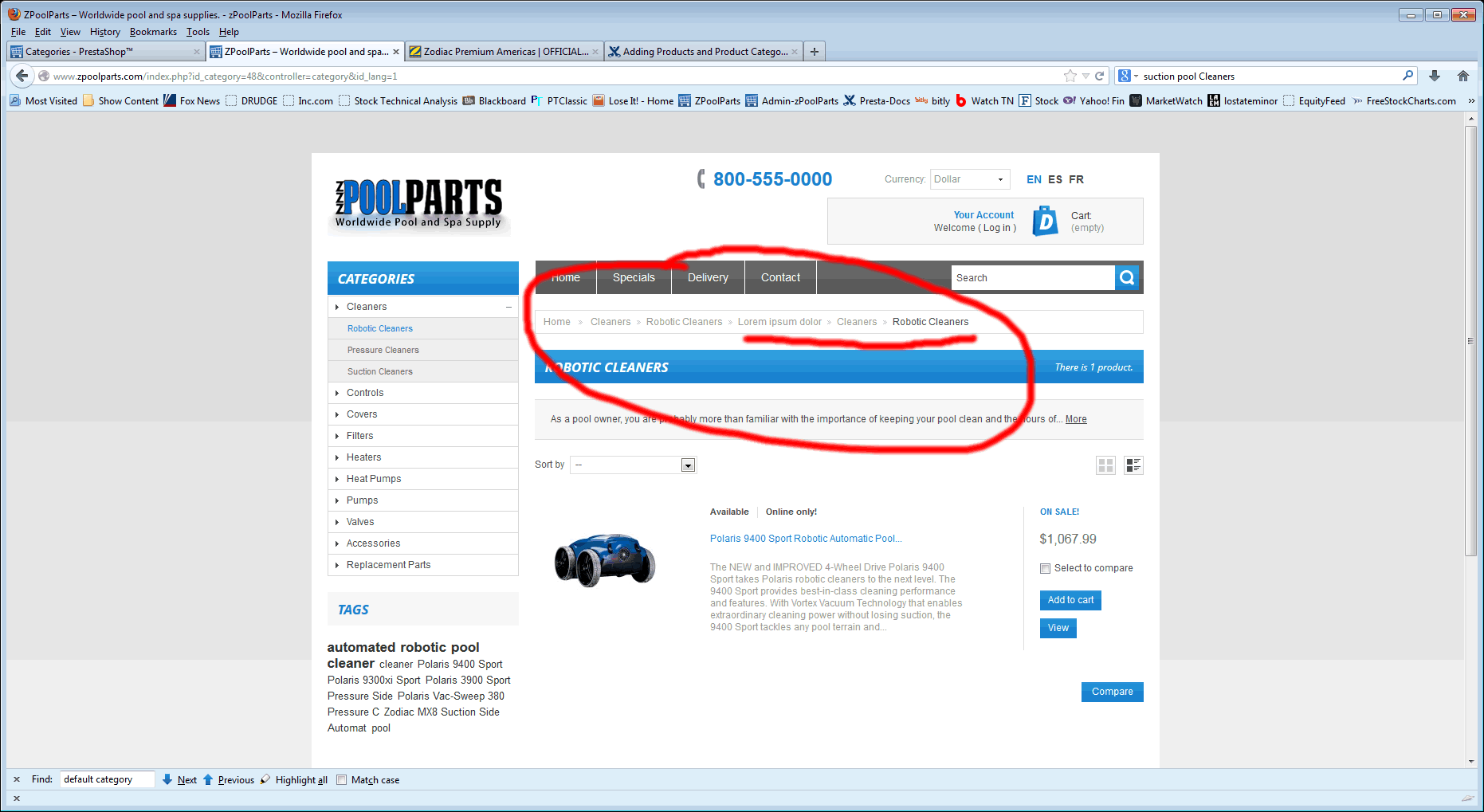This screenshot has height=812, width=1484.
Task: Open the Blackboard bookmark
Action: click(x=494, y=100)
